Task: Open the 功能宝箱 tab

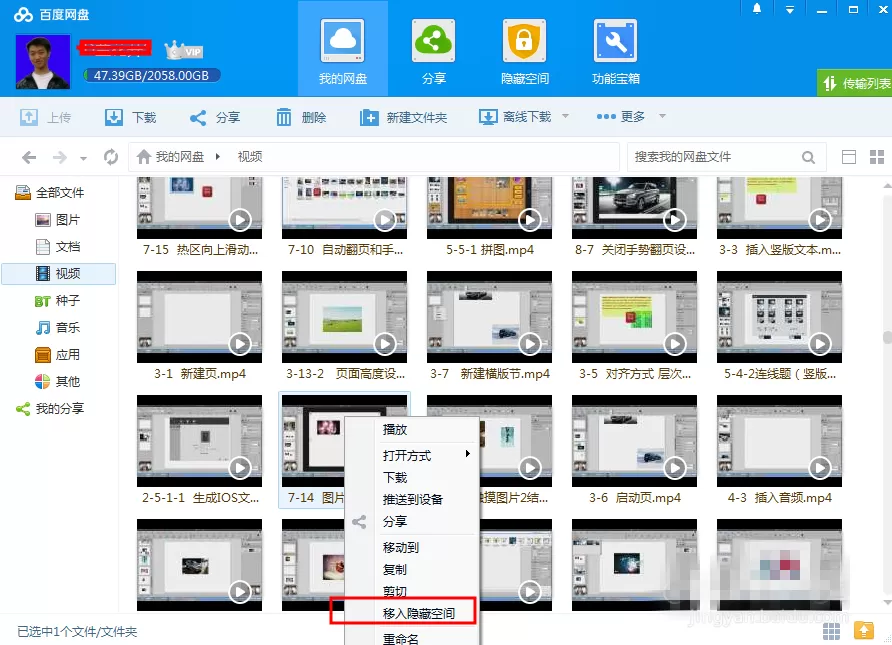Action: tap(616, 50)
